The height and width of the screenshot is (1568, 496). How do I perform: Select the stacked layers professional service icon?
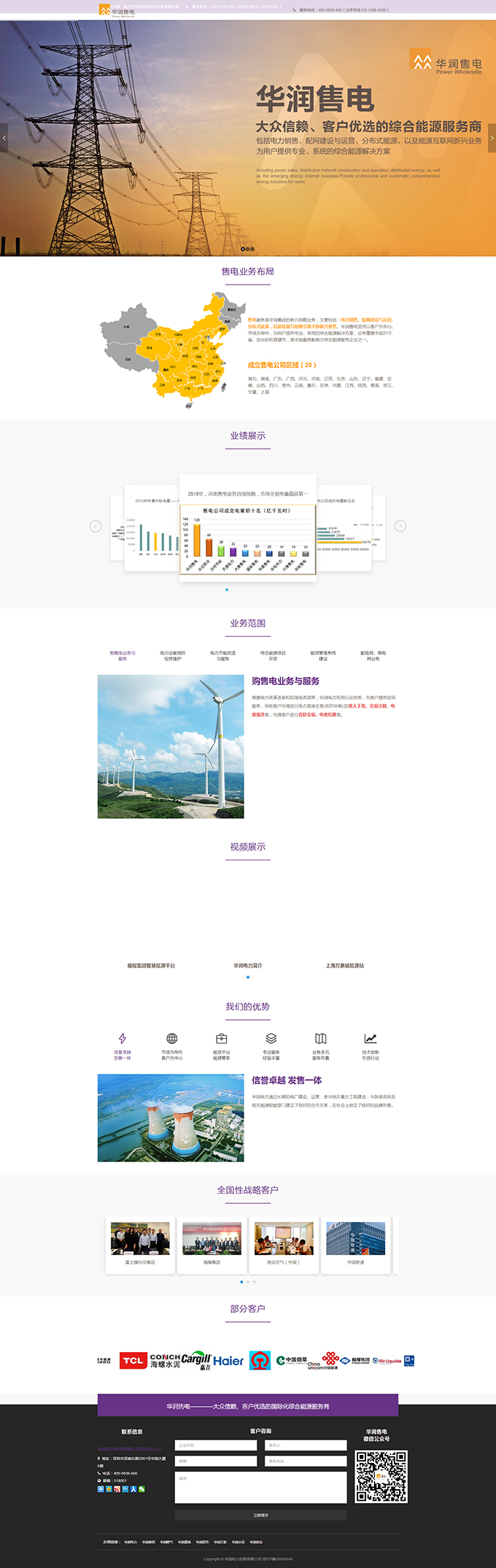tap(271, 1038)
